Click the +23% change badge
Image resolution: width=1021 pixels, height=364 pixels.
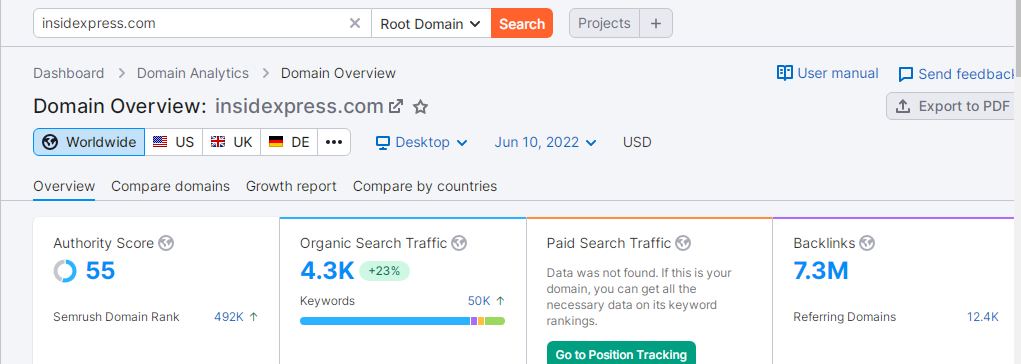tap(384, 271)
